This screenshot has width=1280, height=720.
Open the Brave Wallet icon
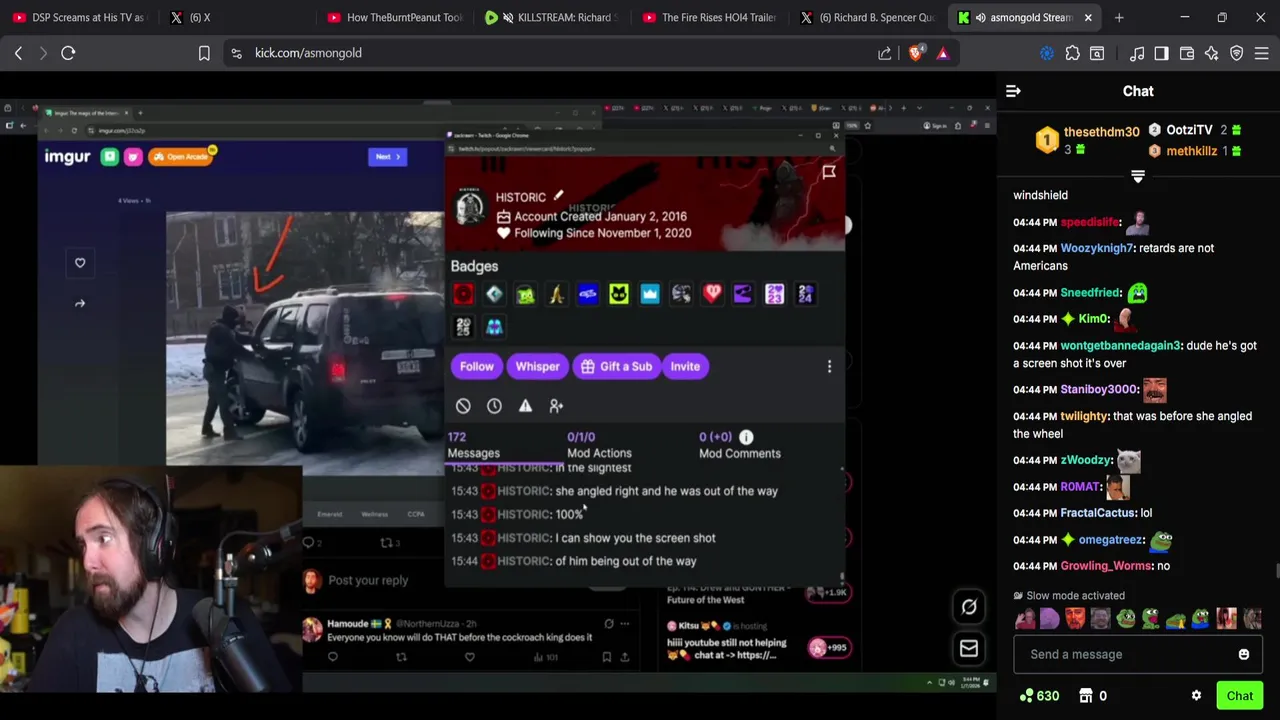coord(1187,53)
